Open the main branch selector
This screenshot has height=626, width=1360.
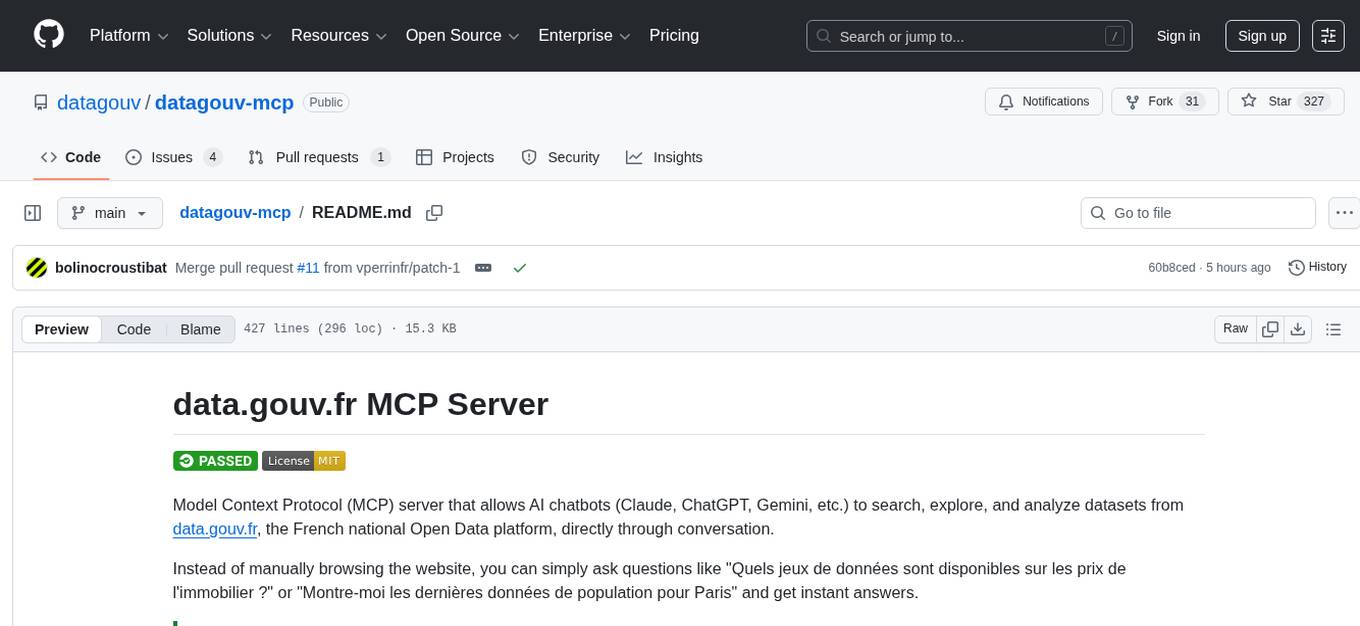(110, 212)
